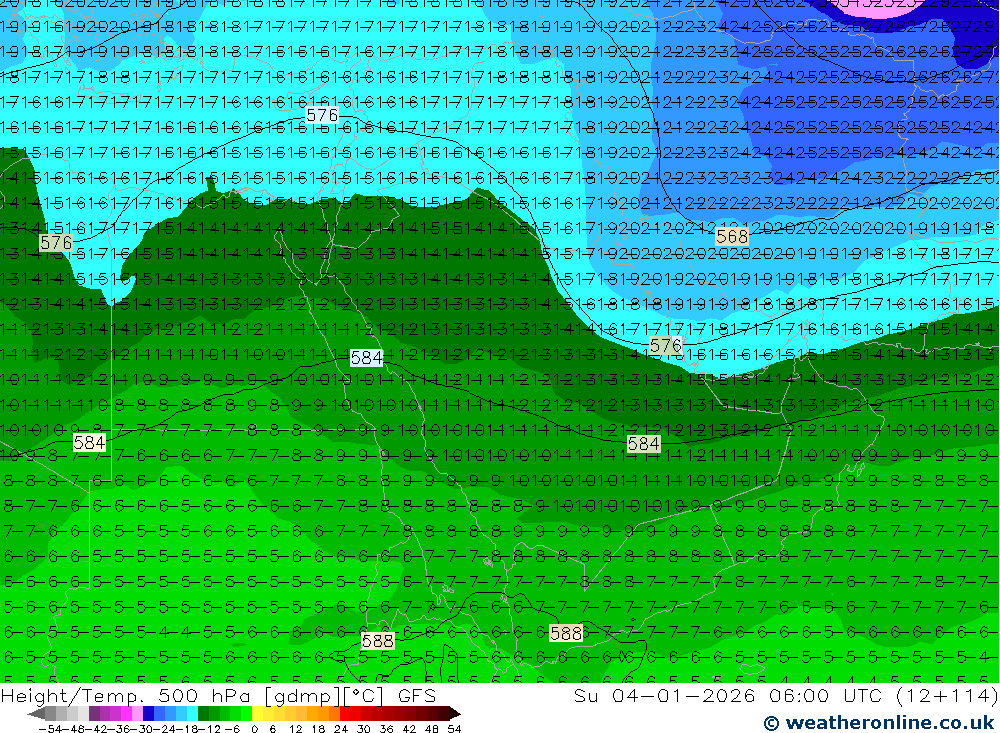
Task: Click the orange swatch left of red
Action: click(x=334, y=714)
